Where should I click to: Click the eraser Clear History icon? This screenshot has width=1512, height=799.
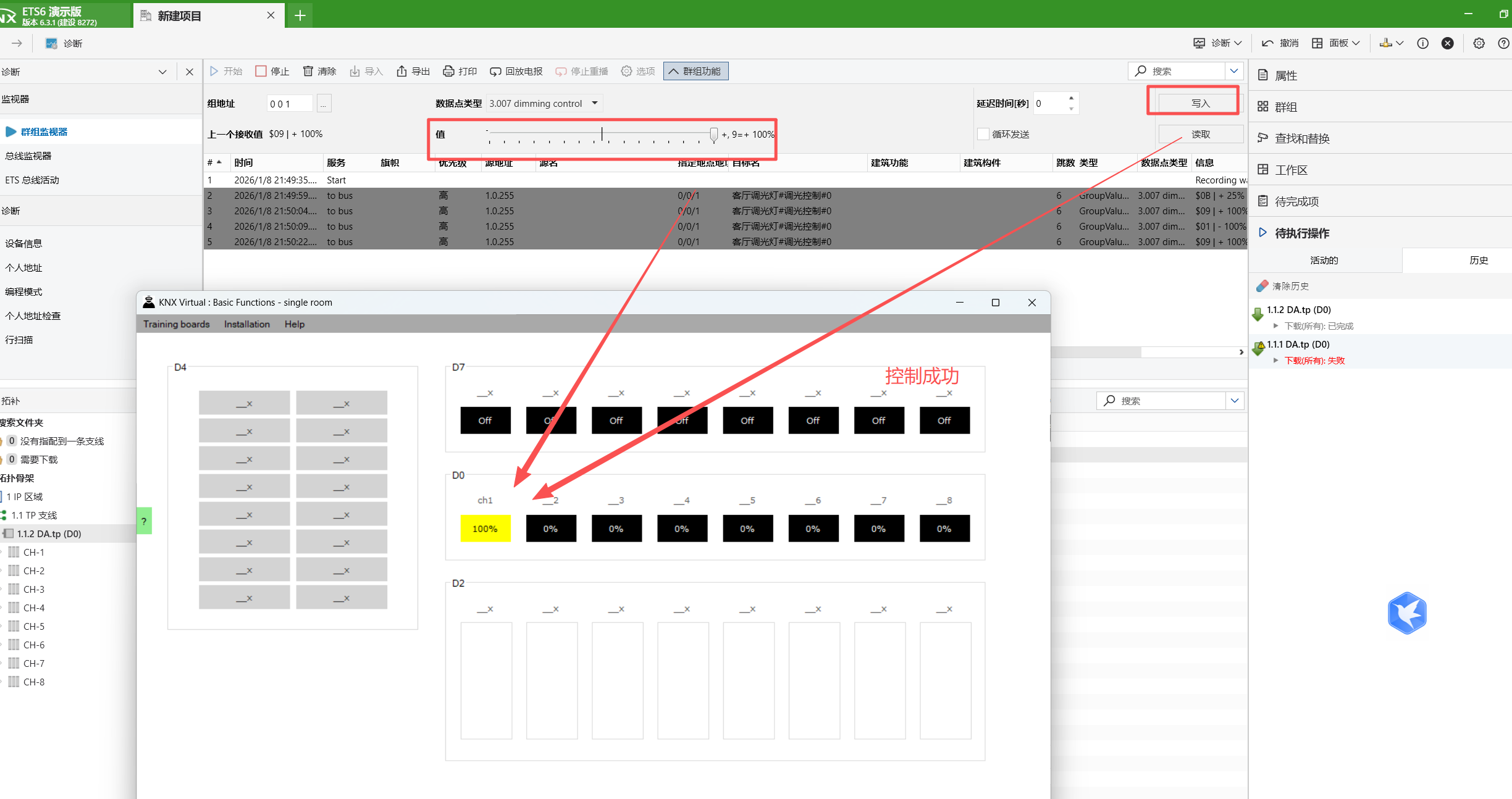coord(1262,286)
